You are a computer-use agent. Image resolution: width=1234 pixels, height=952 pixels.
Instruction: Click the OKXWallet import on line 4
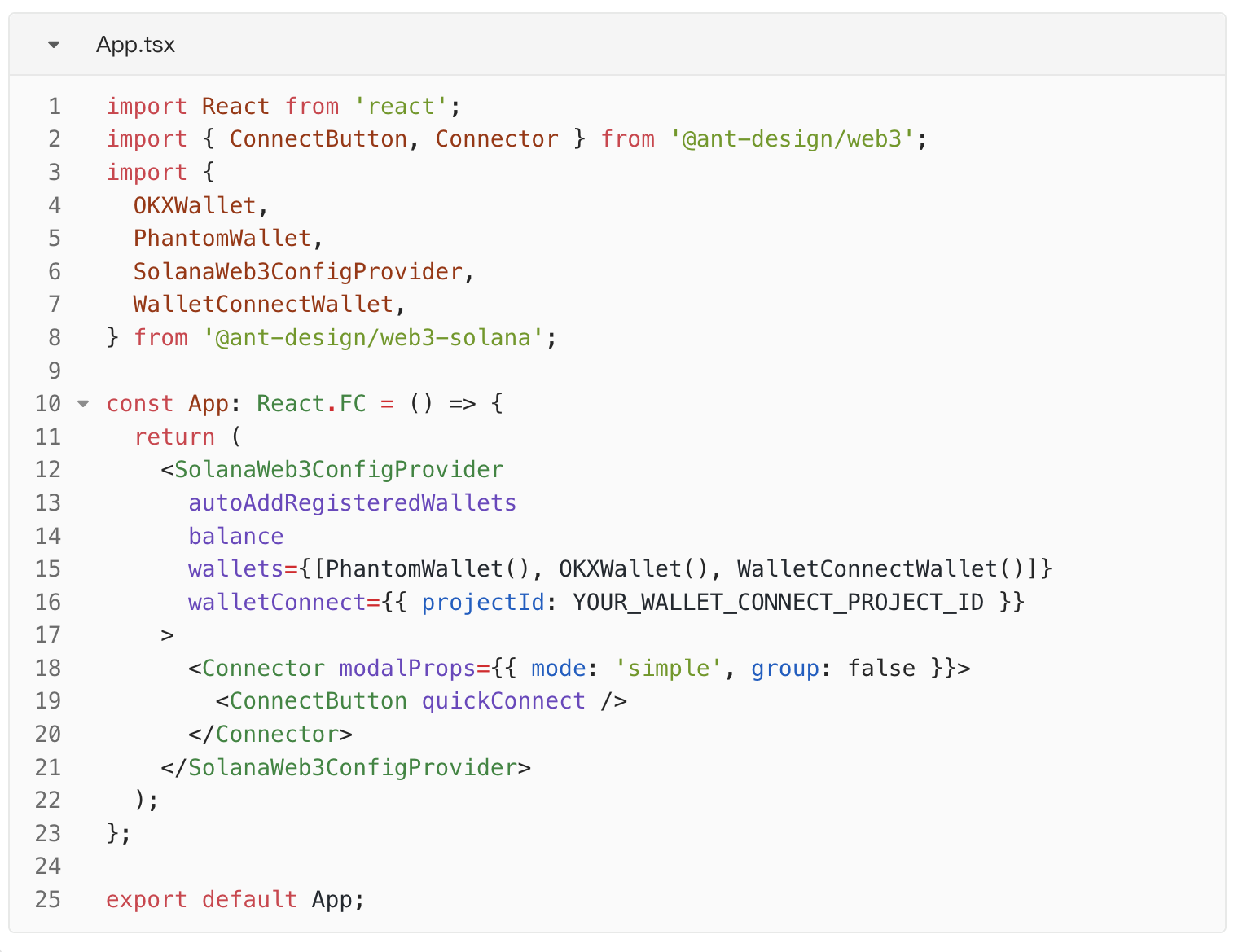click(x=195, y=205)
